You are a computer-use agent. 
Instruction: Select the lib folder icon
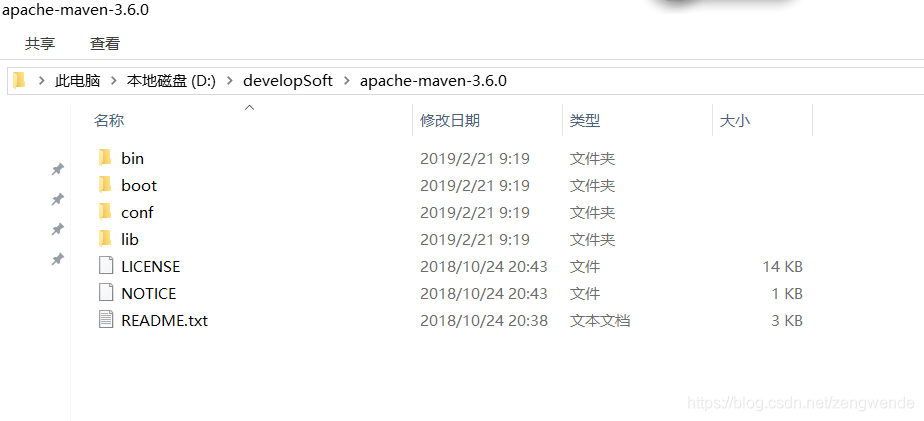pyautogui.click(x=105, y=239)
